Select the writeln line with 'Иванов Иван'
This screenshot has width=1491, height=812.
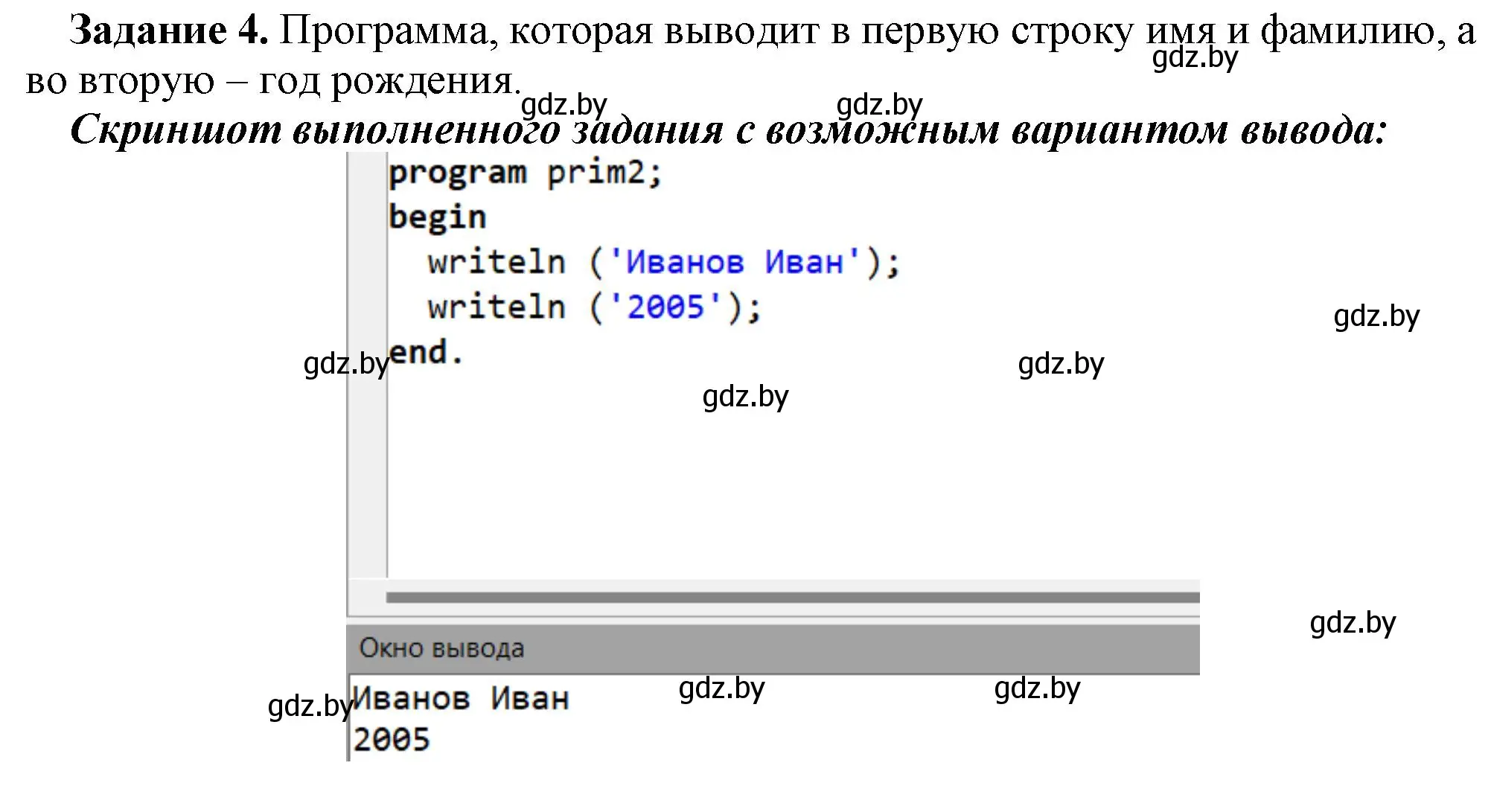(x=664, y=263)
